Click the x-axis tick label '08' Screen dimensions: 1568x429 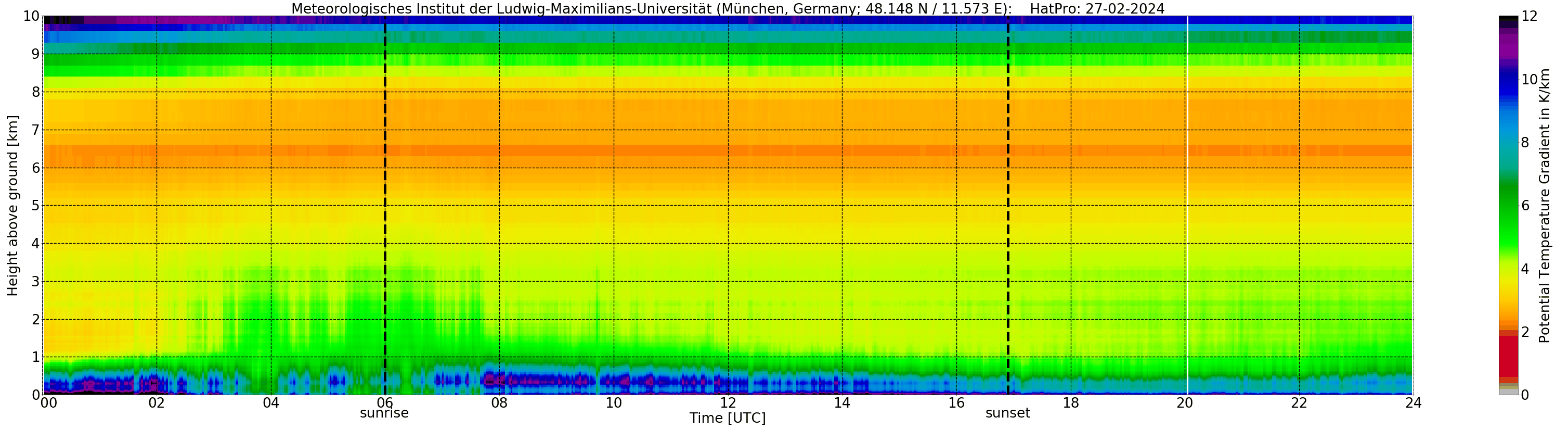[x=499, y=403]
